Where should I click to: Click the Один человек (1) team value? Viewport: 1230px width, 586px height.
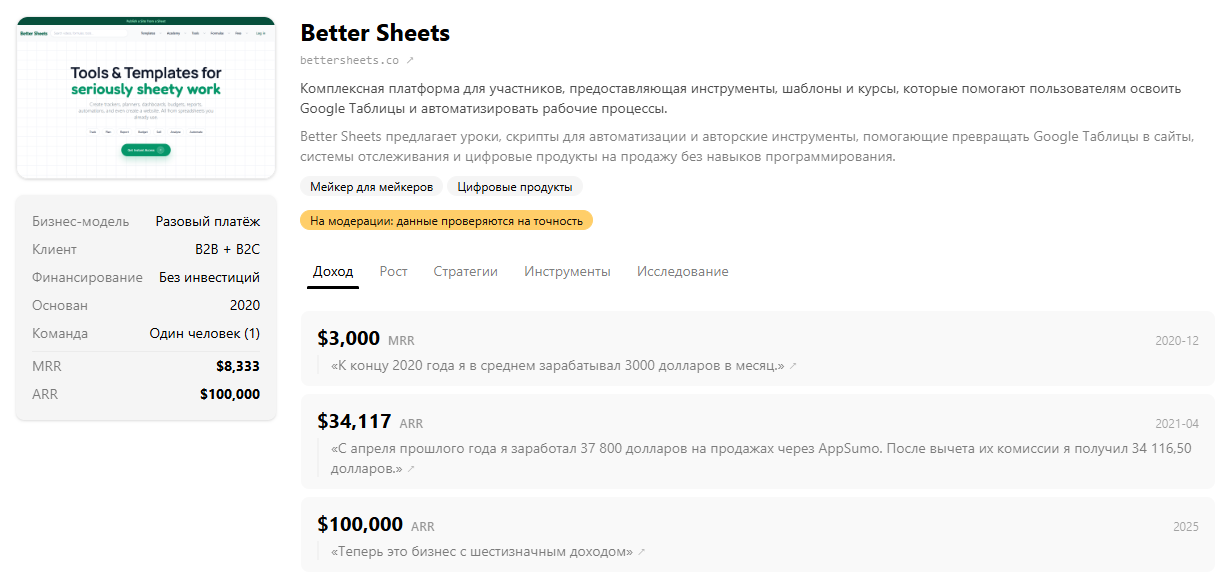coord(205,333)
